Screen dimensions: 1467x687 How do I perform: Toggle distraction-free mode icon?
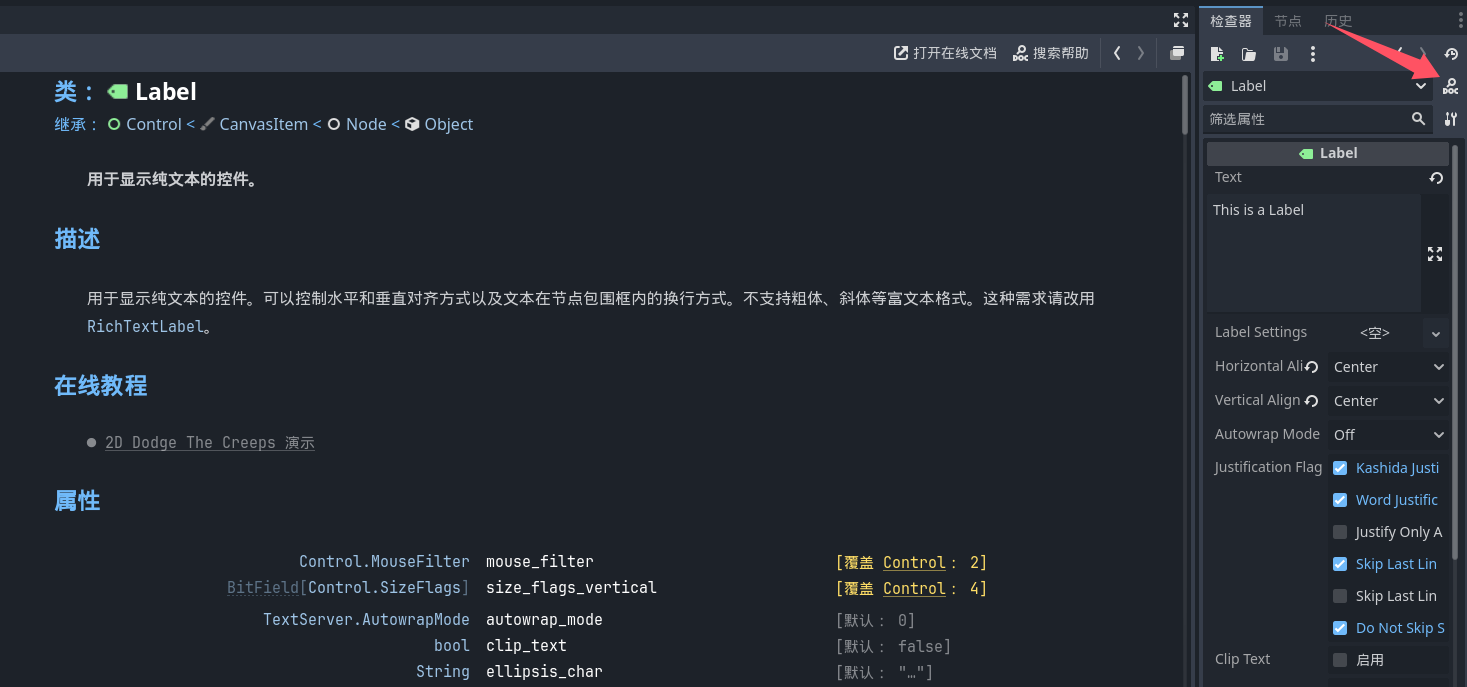coord(1181,20)
